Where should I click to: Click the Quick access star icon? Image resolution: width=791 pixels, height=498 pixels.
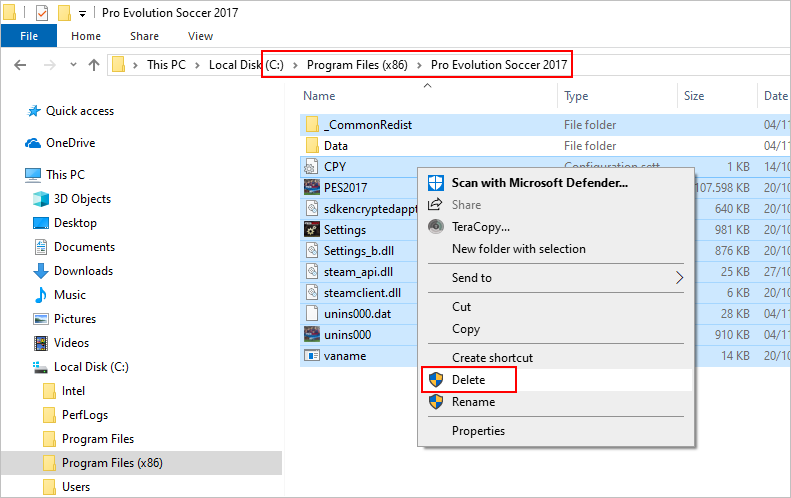pos(34,111)
